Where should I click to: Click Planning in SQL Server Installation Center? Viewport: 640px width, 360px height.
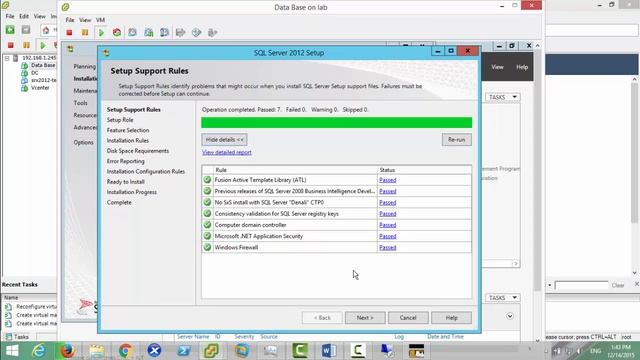84,66
